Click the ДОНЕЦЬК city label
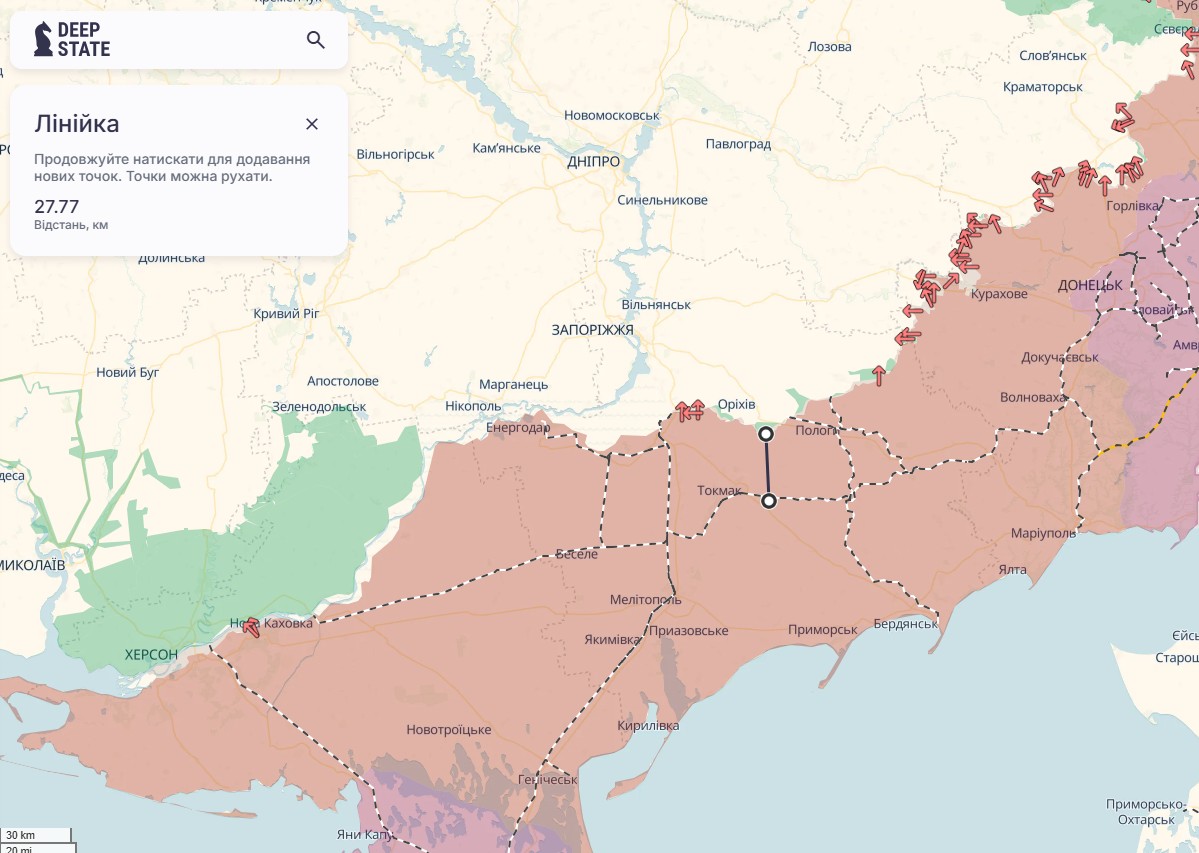The image size is (1199, 853). [x=1090, y=285]
